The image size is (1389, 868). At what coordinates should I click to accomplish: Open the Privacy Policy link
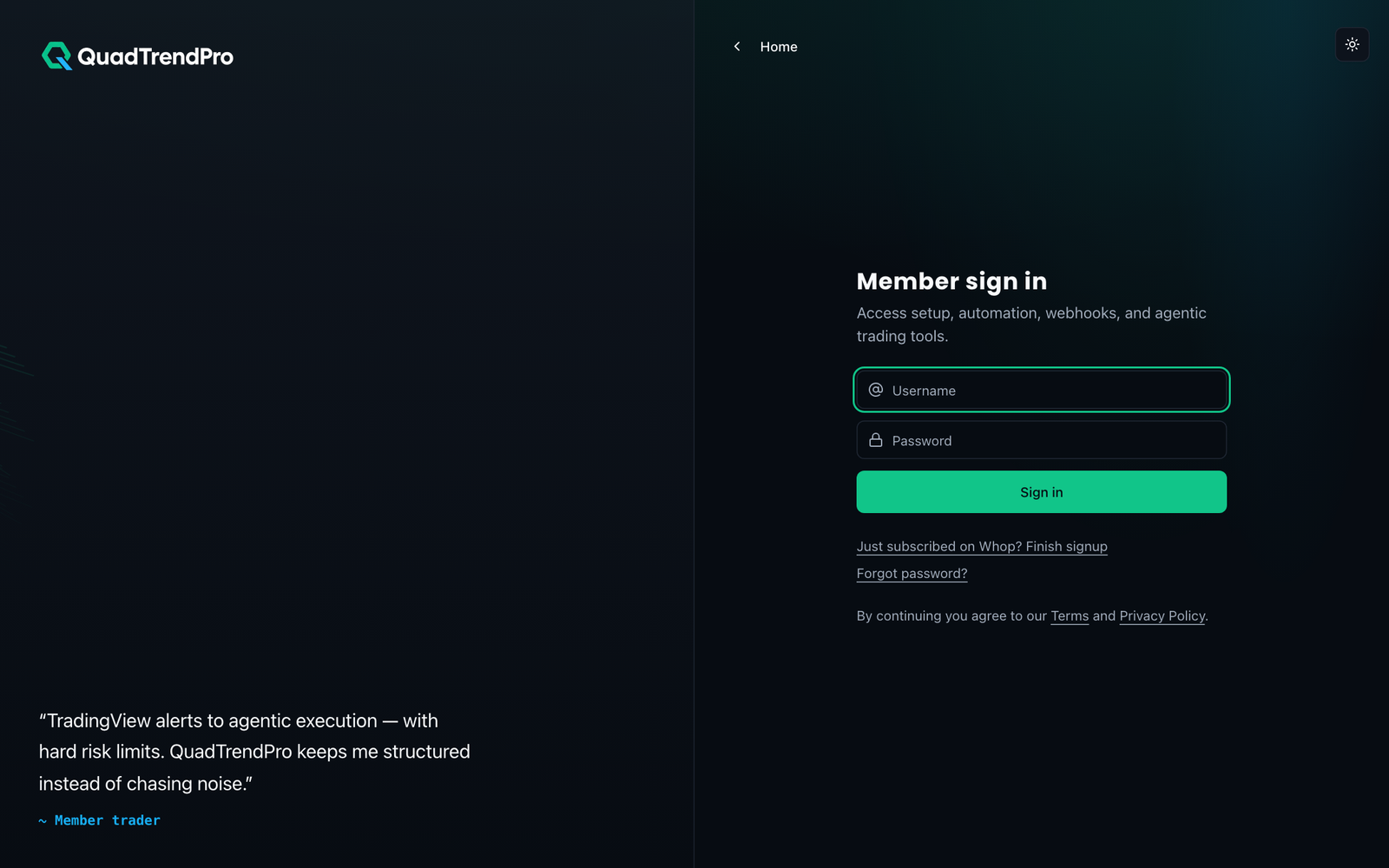1162,615
